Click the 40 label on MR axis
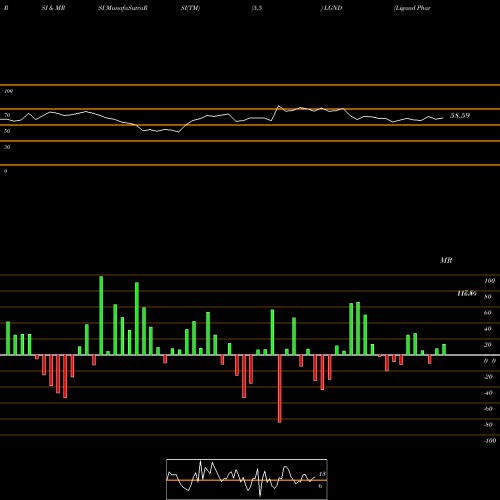This screenshot has width=500, height=500. point(488,329)
